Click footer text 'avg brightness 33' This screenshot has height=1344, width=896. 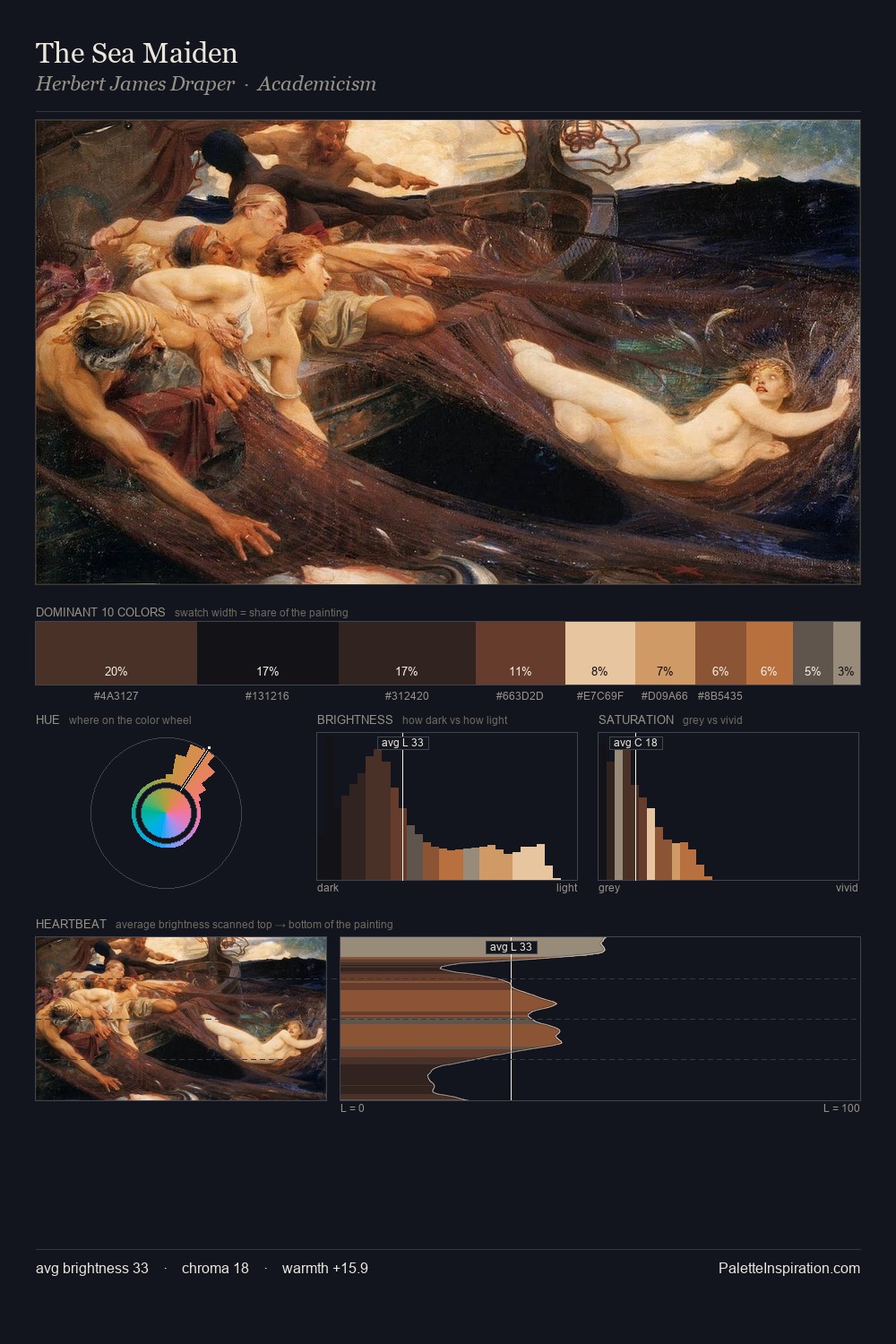point(92,1268)
